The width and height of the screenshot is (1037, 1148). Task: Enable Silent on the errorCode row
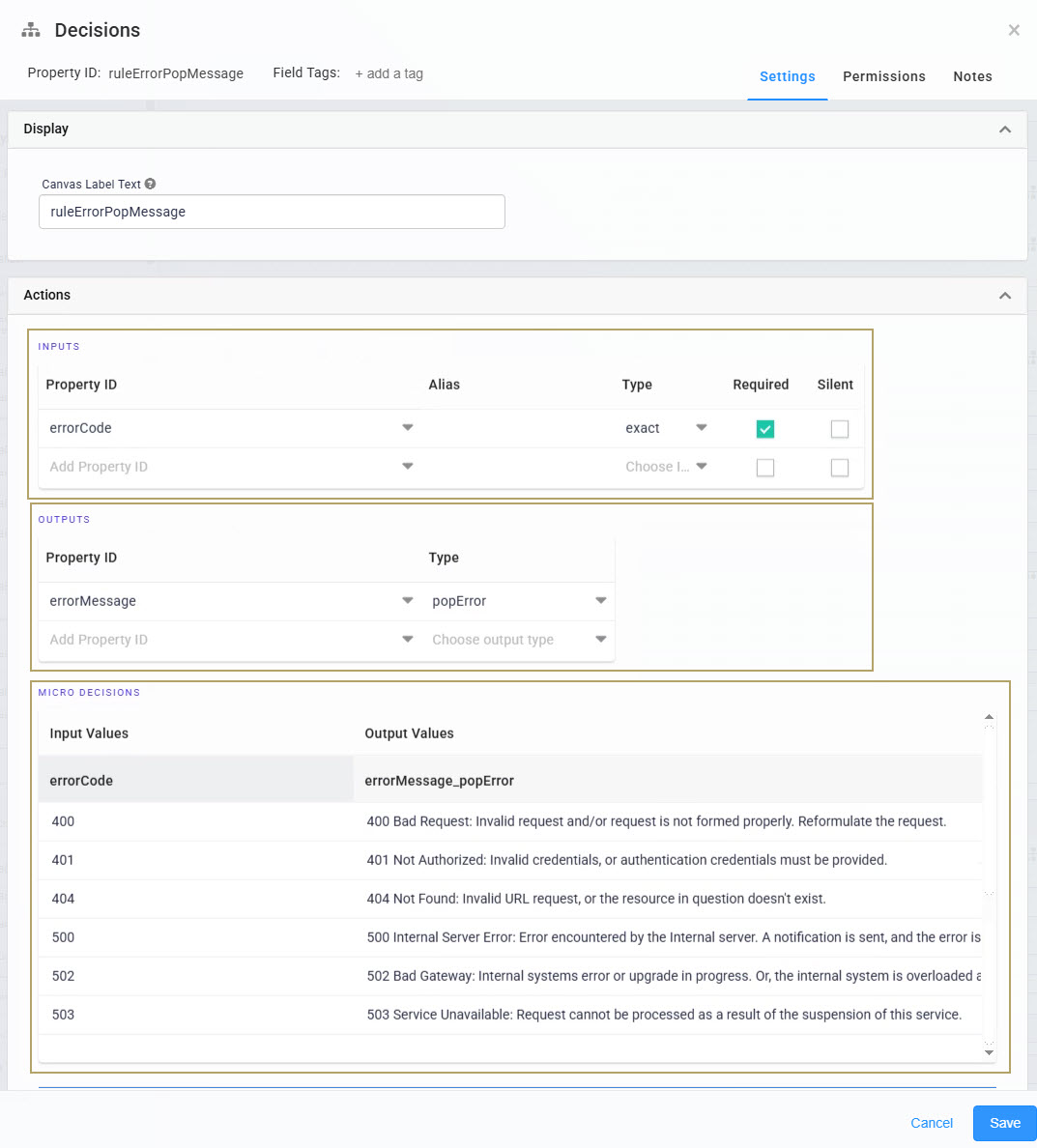[x=839, y=428]
